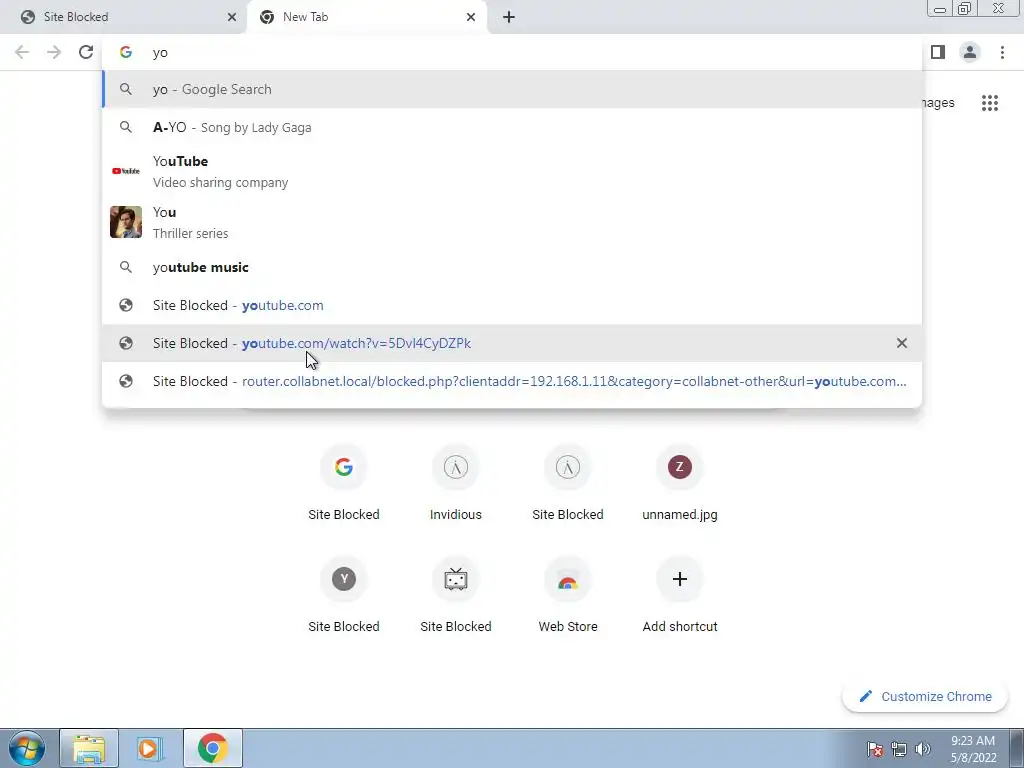Viewport: 1024px width, 768px height.
Task: Open the volume speaker tray icon
Action: [922, 749]
